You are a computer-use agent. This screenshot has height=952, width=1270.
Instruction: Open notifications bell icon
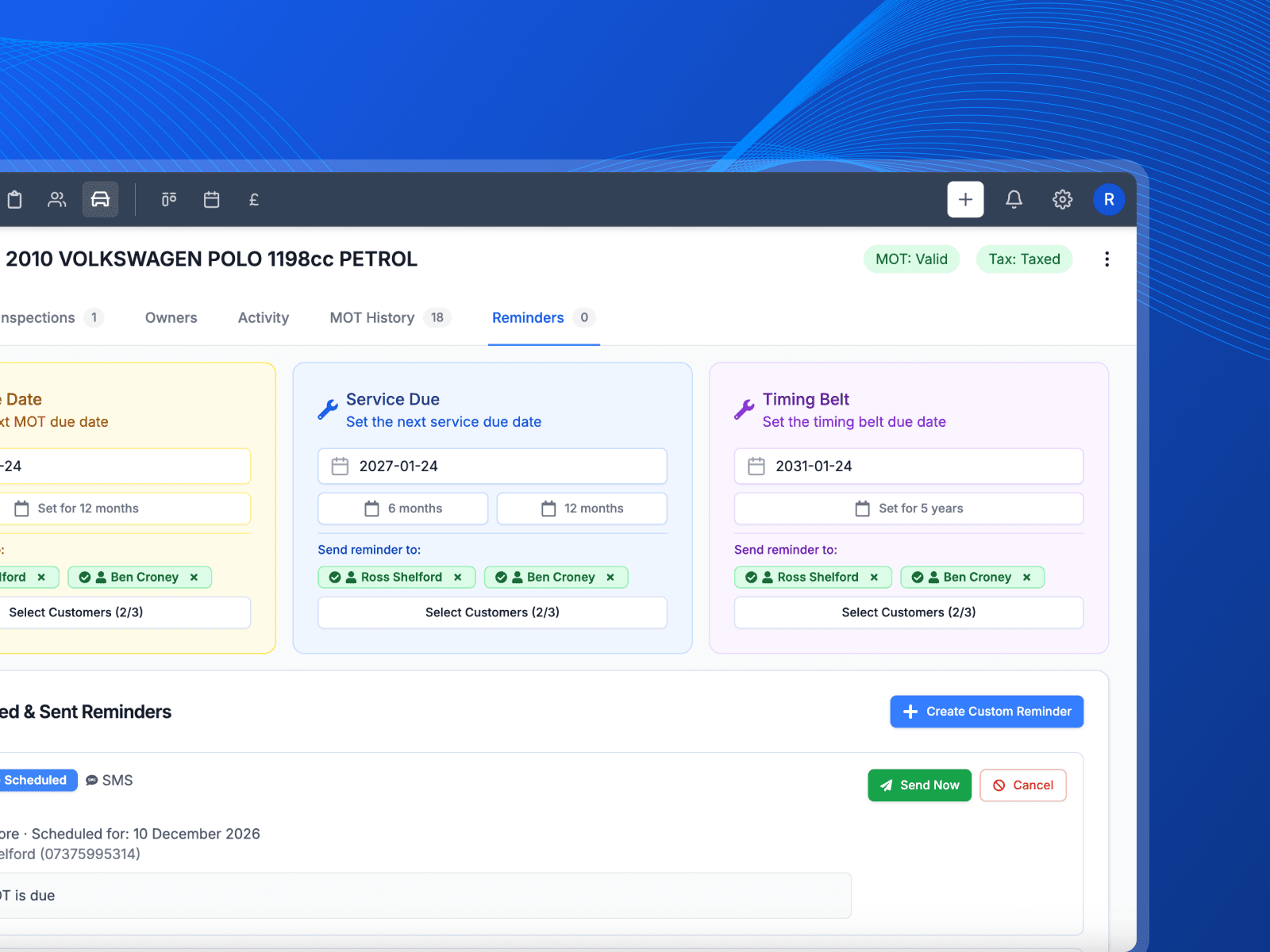[1014, 199]
